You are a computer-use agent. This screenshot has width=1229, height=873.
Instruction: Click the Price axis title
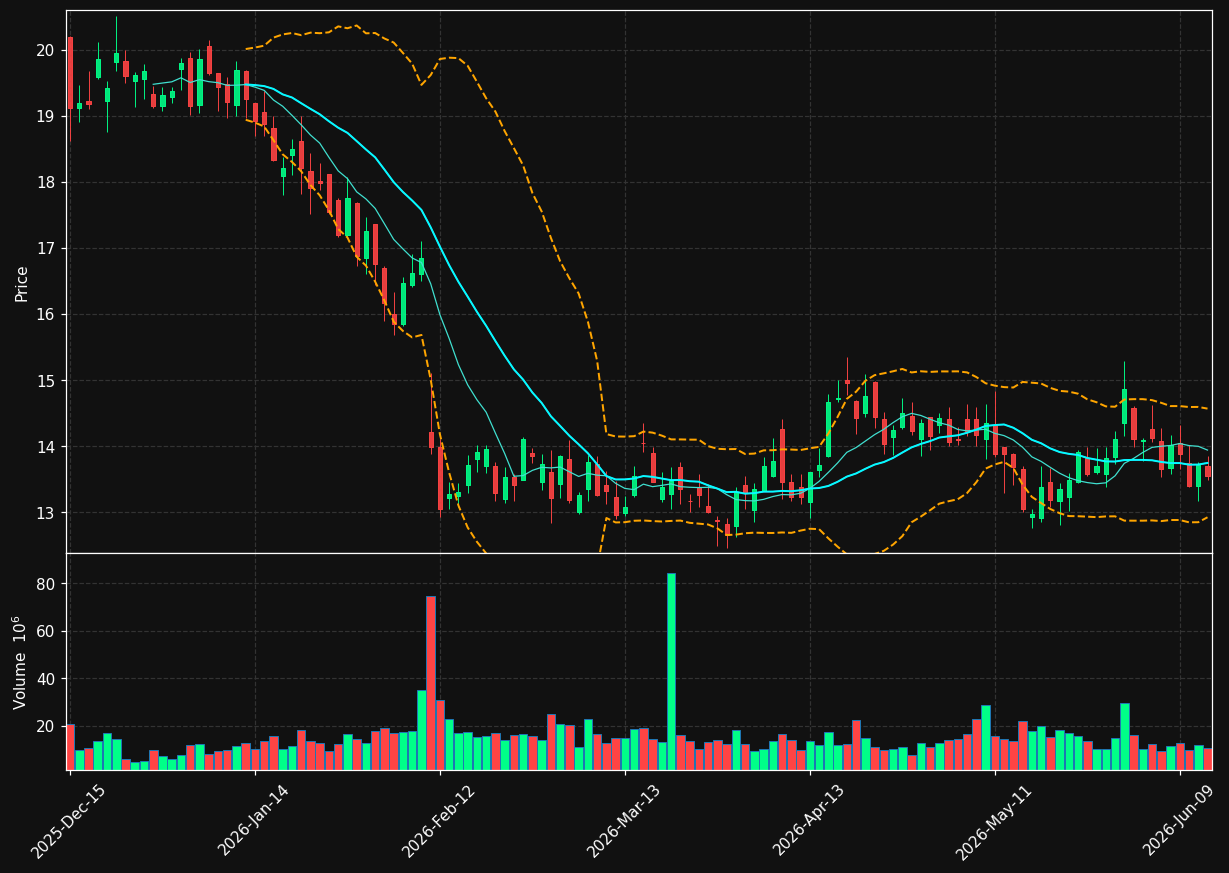22,283
